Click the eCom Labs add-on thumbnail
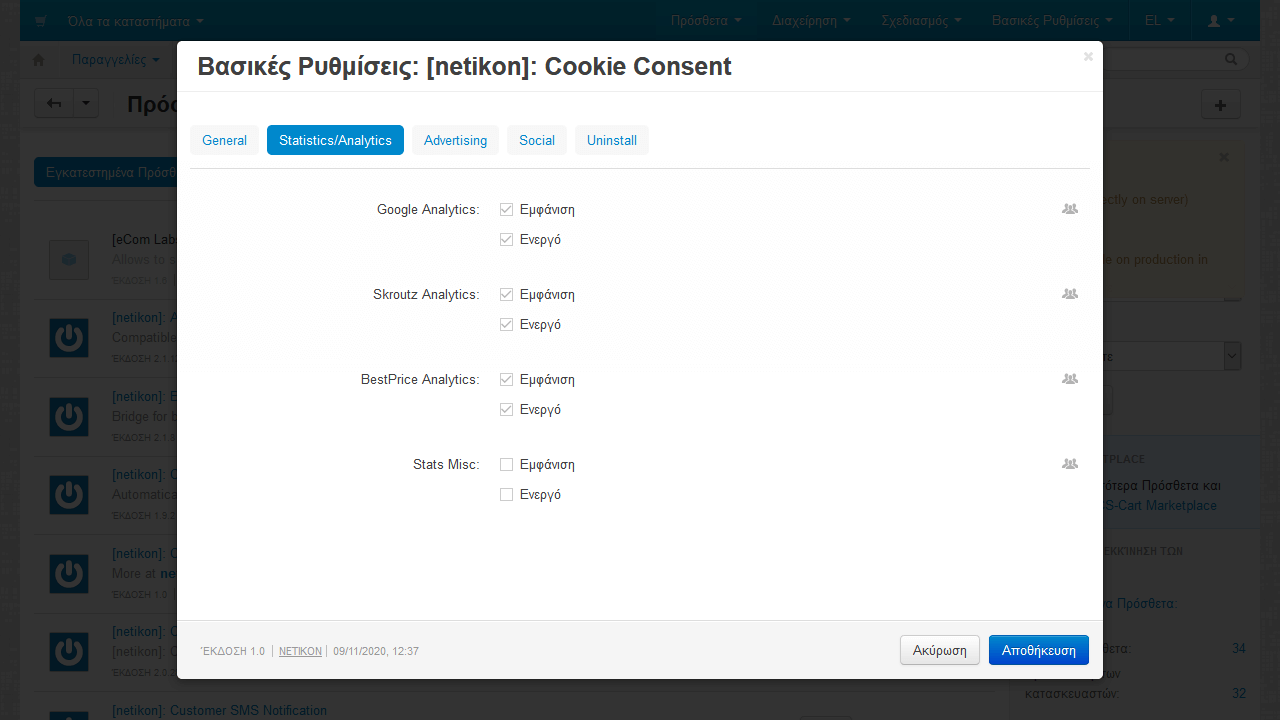 pos(69,260)
